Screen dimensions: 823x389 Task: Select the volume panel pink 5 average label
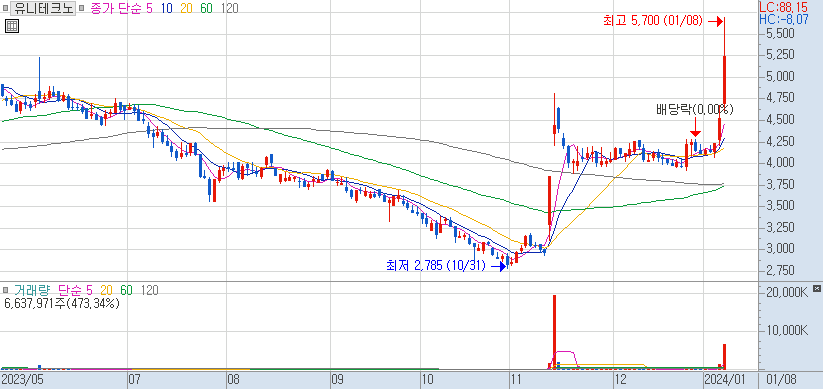pos(89,290)
